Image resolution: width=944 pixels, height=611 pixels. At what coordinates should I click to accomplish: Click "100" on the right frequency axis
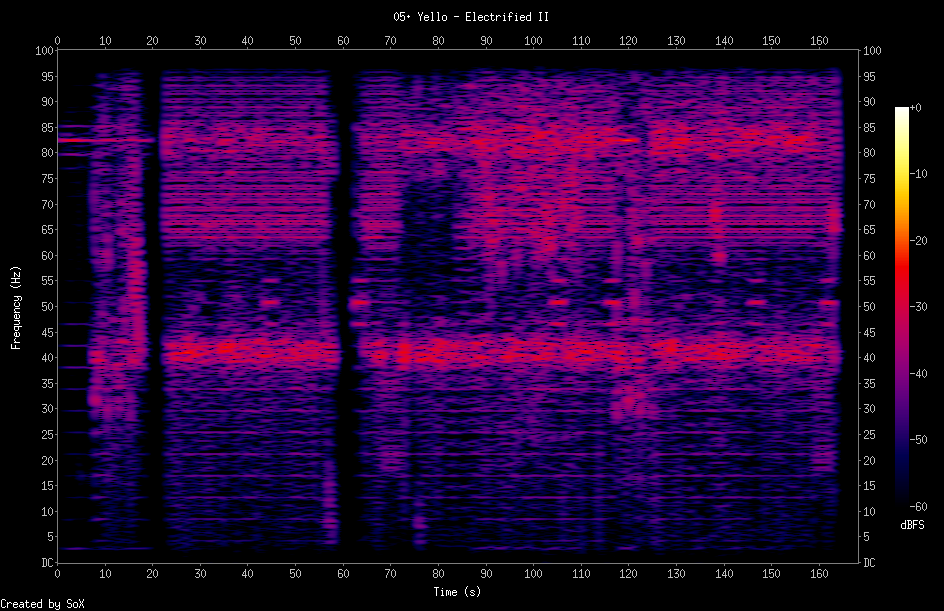coord(872,51)
